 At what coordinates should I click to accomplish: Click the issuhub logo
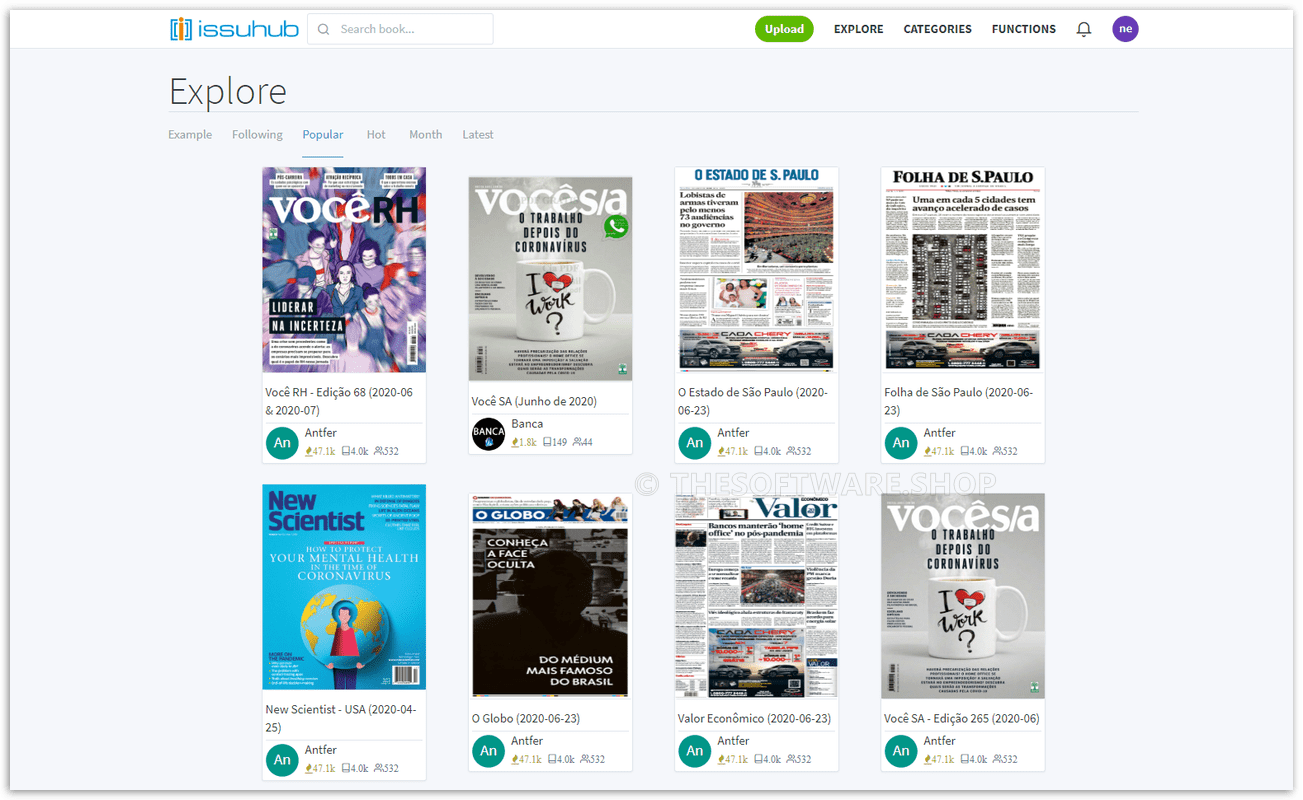point(233,28)
